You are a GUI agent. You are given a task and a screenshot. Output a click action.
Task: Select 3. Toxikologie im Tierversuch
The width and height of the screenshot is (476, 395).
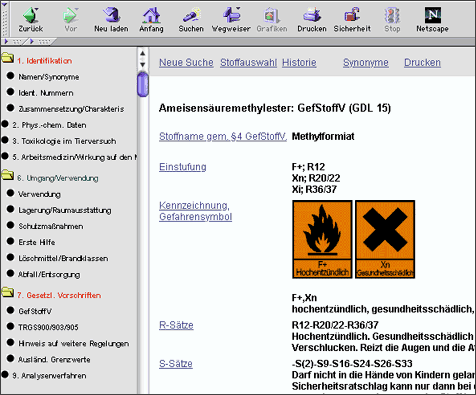64,141
